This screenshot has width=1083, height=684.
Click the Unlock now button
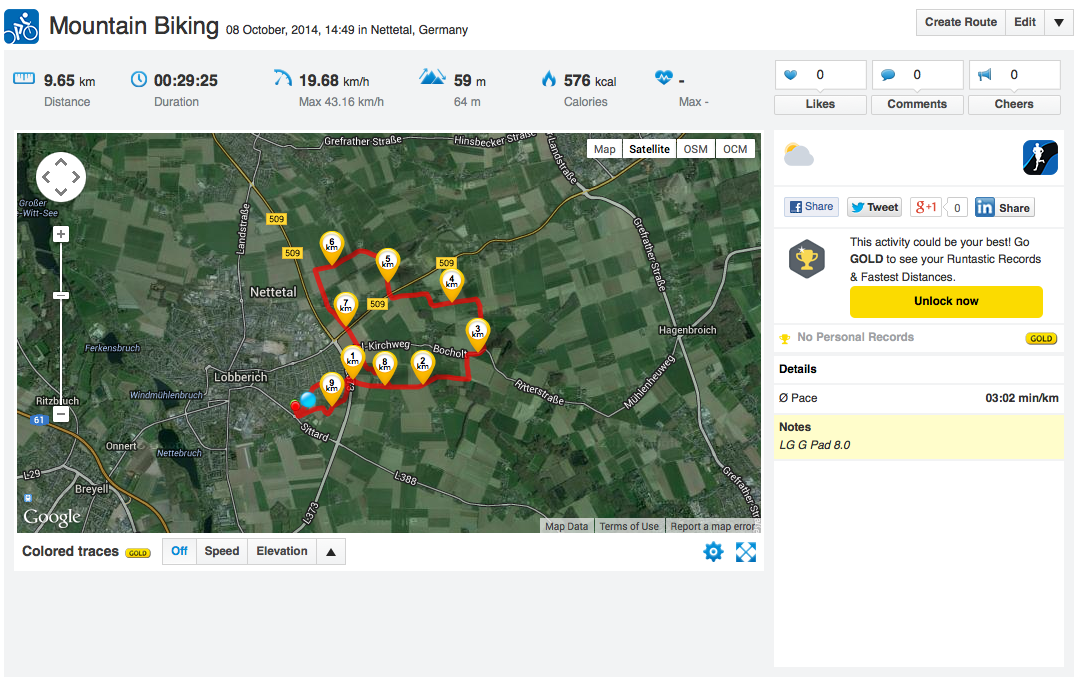pos(946,301)
